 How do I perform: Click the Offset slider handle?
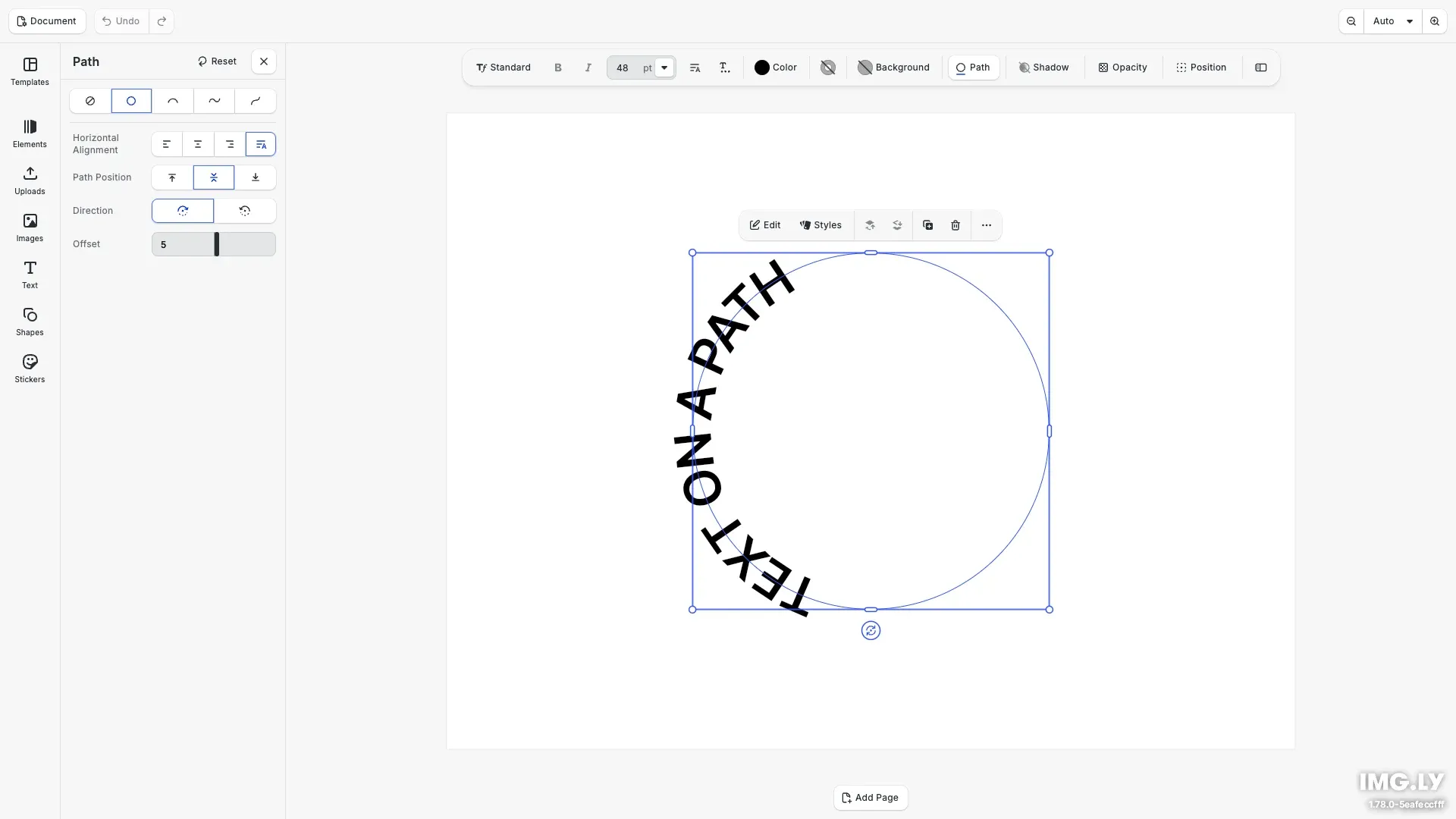tap(217, 244)
